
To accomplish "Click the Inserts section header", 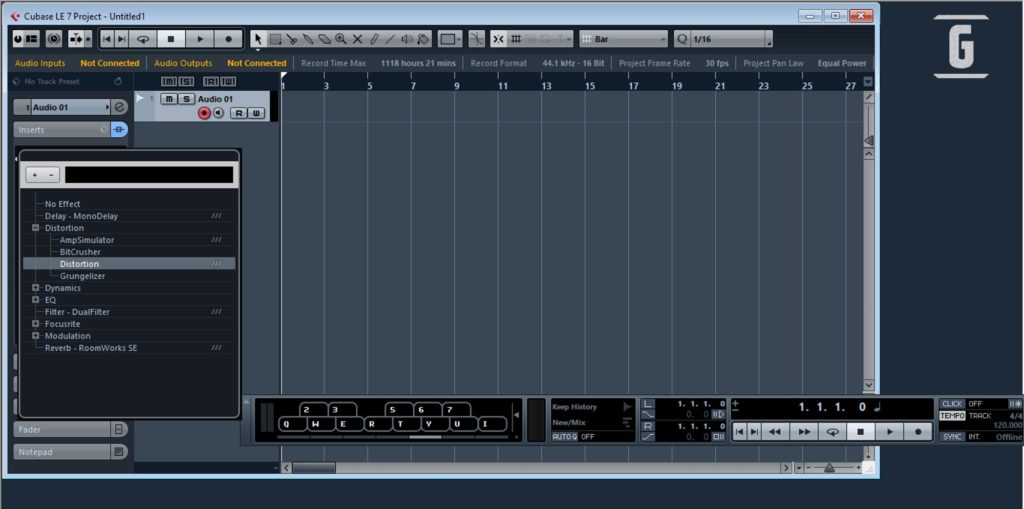I will click(62, 130).
